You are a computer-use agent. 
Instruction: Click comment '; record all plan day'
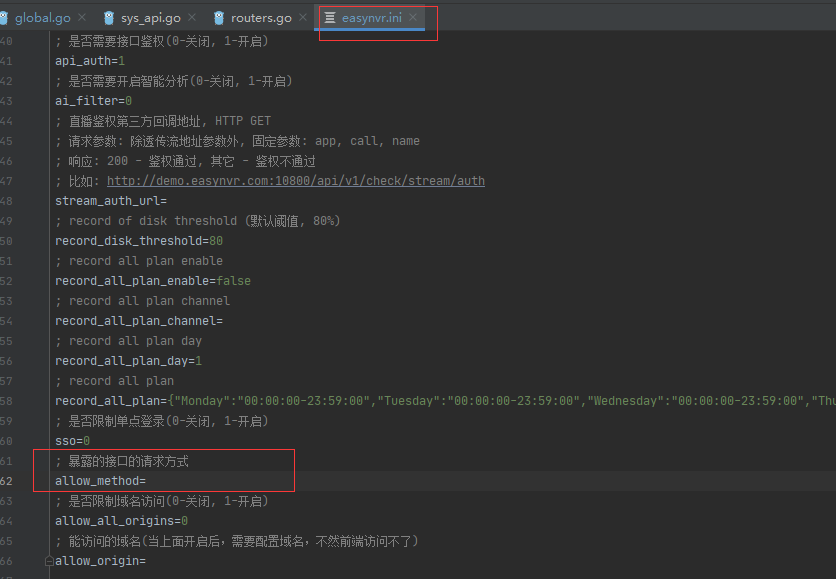click(128, 341)
